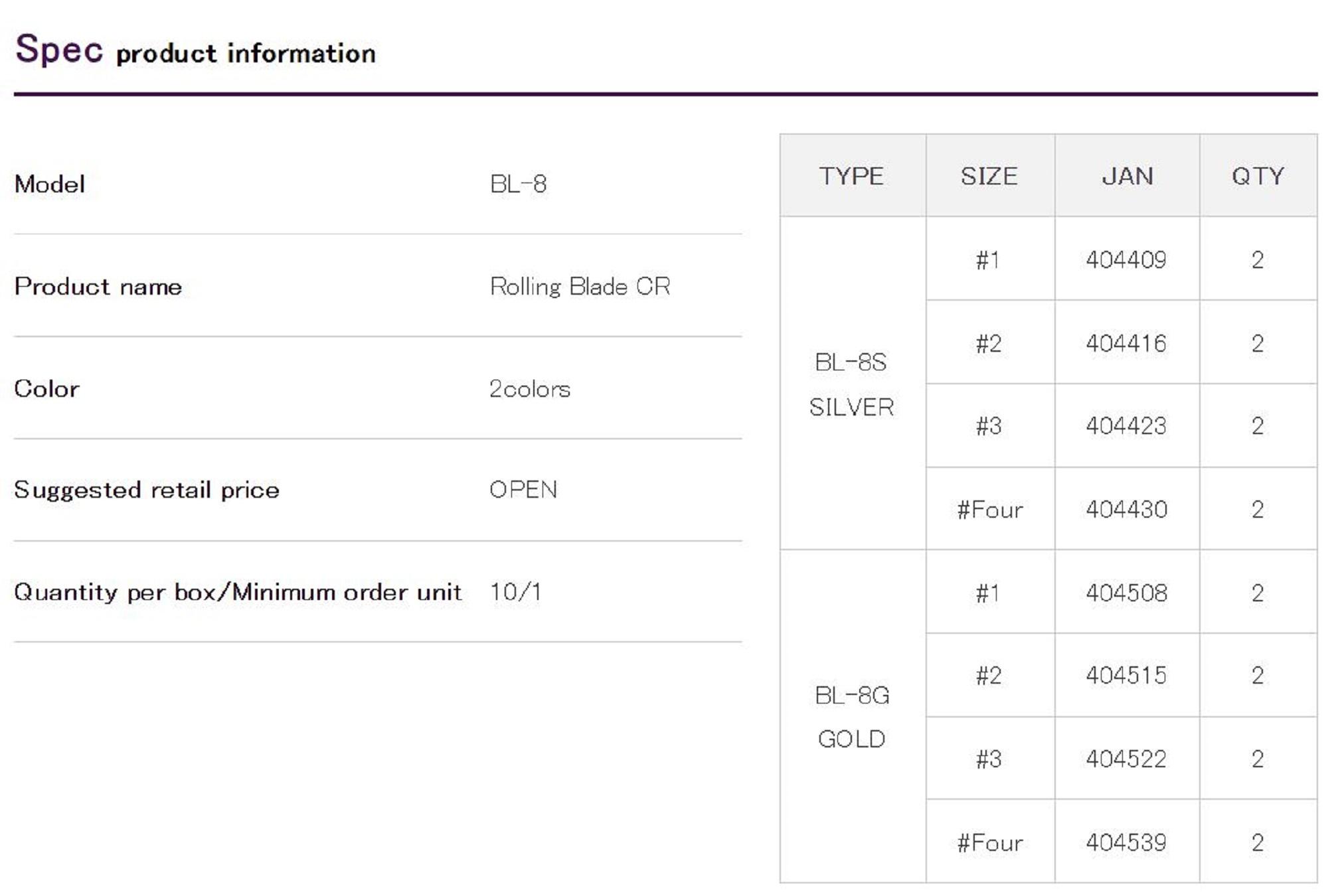Viewport: 1328px width, 896px height.
Task: Click the Spec product information heading
Action: pyautogui.click(x=195, y=50)
